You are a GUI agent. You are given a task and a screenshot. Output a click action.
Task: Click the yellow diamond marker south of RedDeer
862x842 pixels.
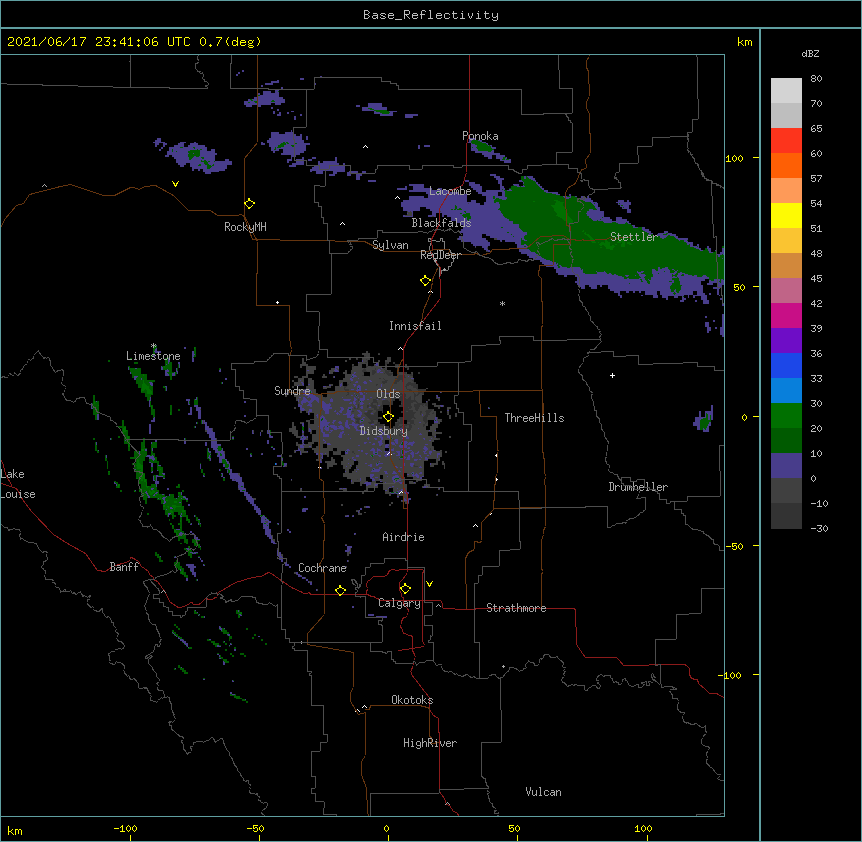click(425, 281)
